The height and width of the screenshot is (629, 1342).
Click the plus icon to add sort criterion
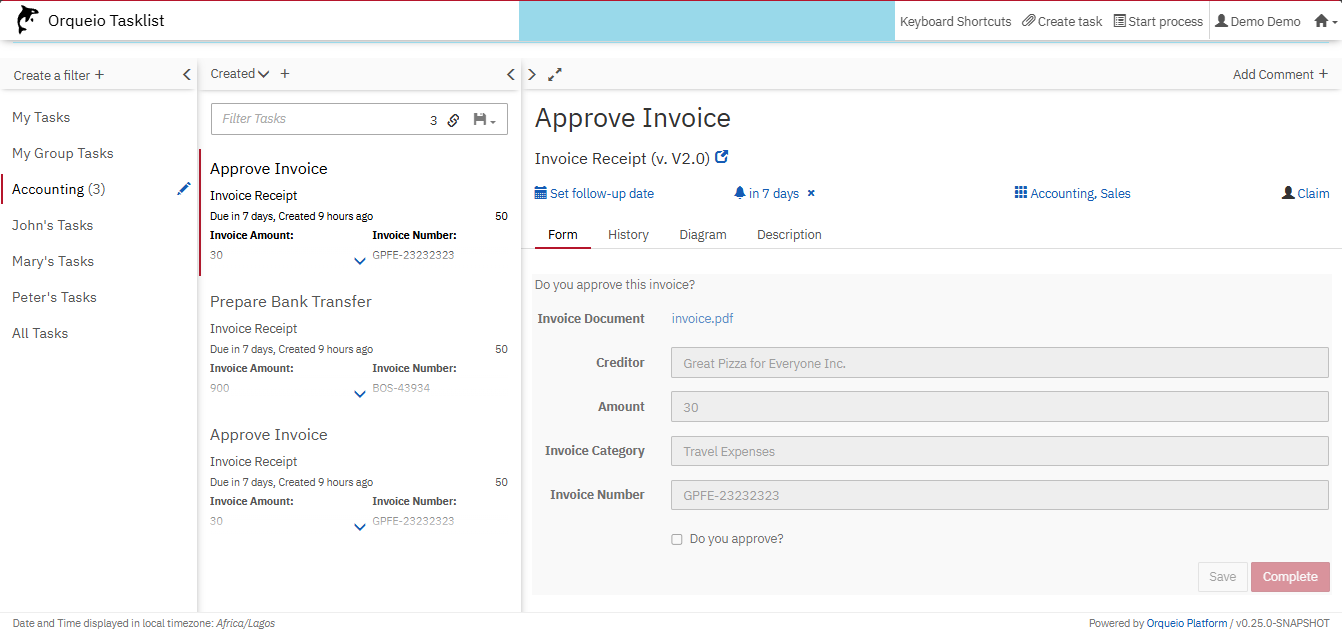click(285, 74)
